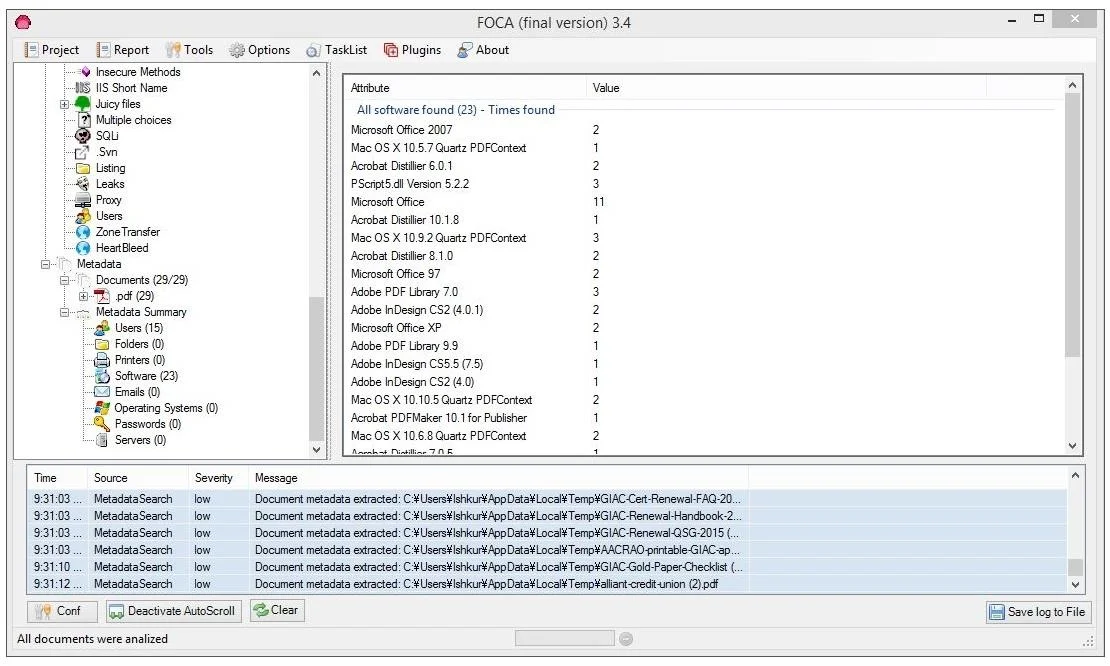Click the FOCA logo in title bar
The height and width of the screenshot is (666, 1110).
23,22
